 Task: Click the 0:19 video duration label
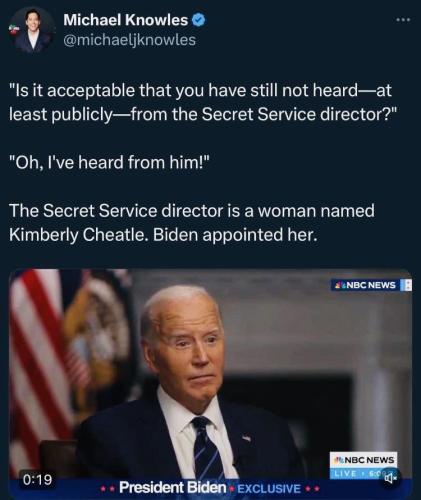click(x=38, y=480)
